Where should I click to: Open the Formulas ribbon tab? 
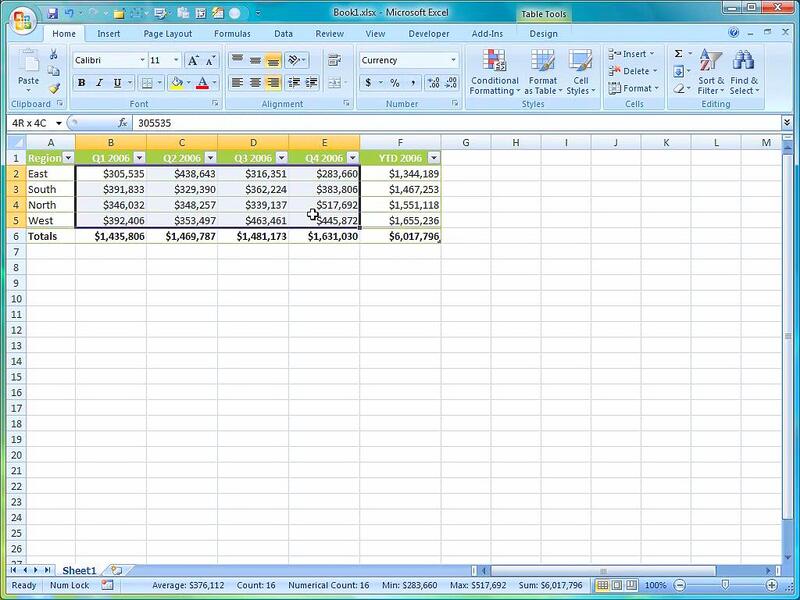(x=231, y=34)
